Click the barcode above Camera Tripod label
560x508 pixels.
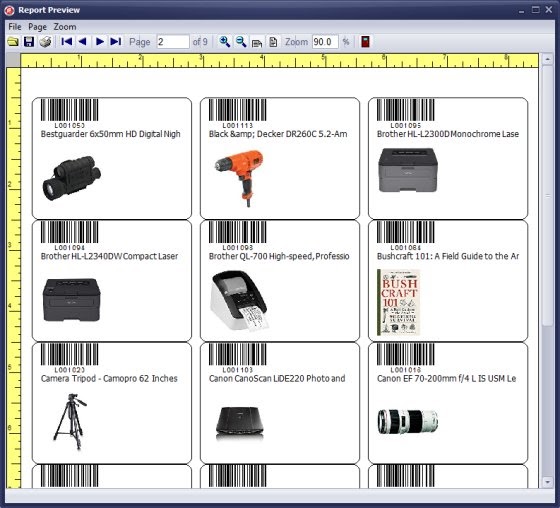pos(69,354)
